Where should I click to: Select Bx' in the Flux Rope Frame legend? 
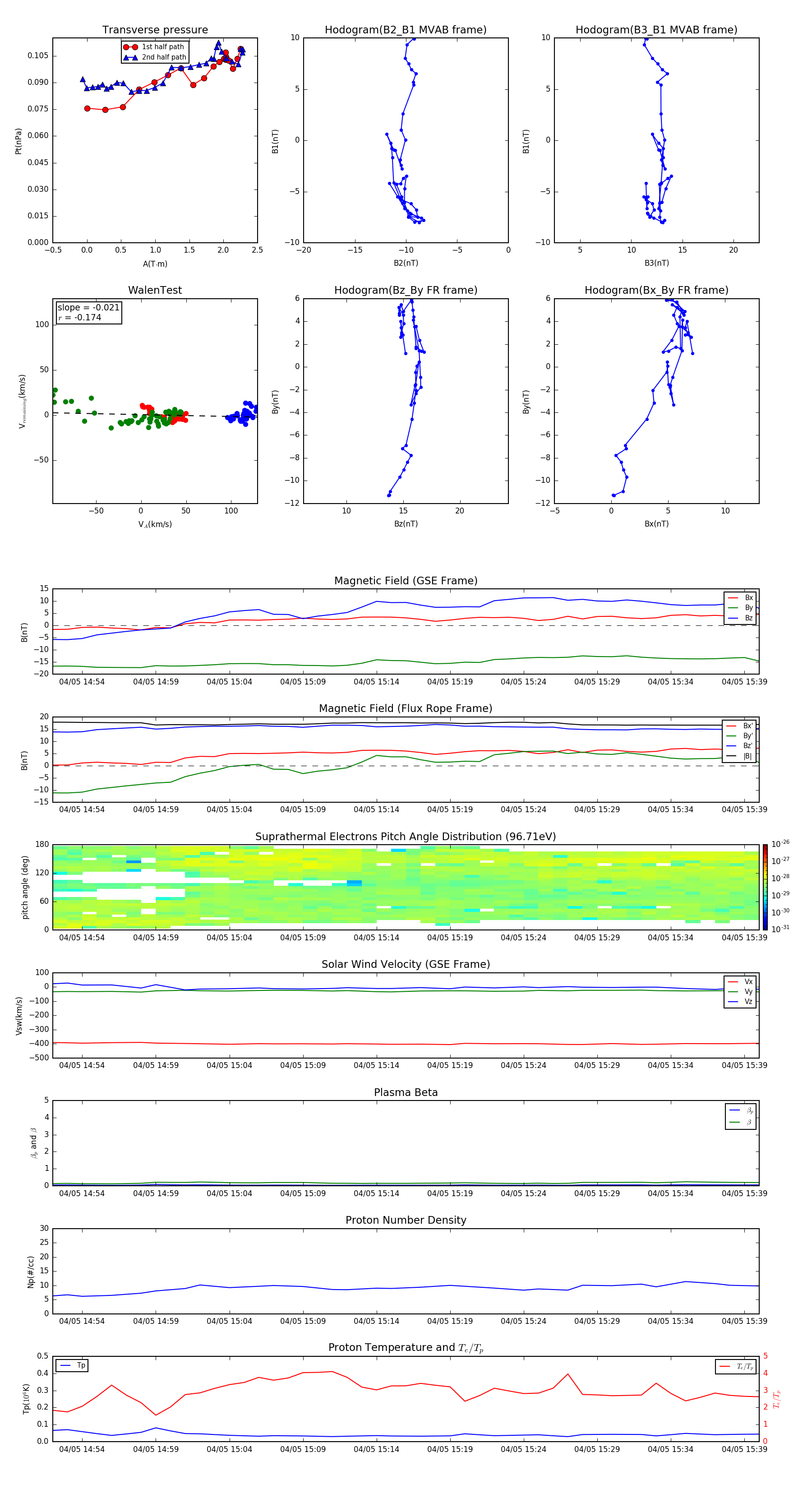740,726
